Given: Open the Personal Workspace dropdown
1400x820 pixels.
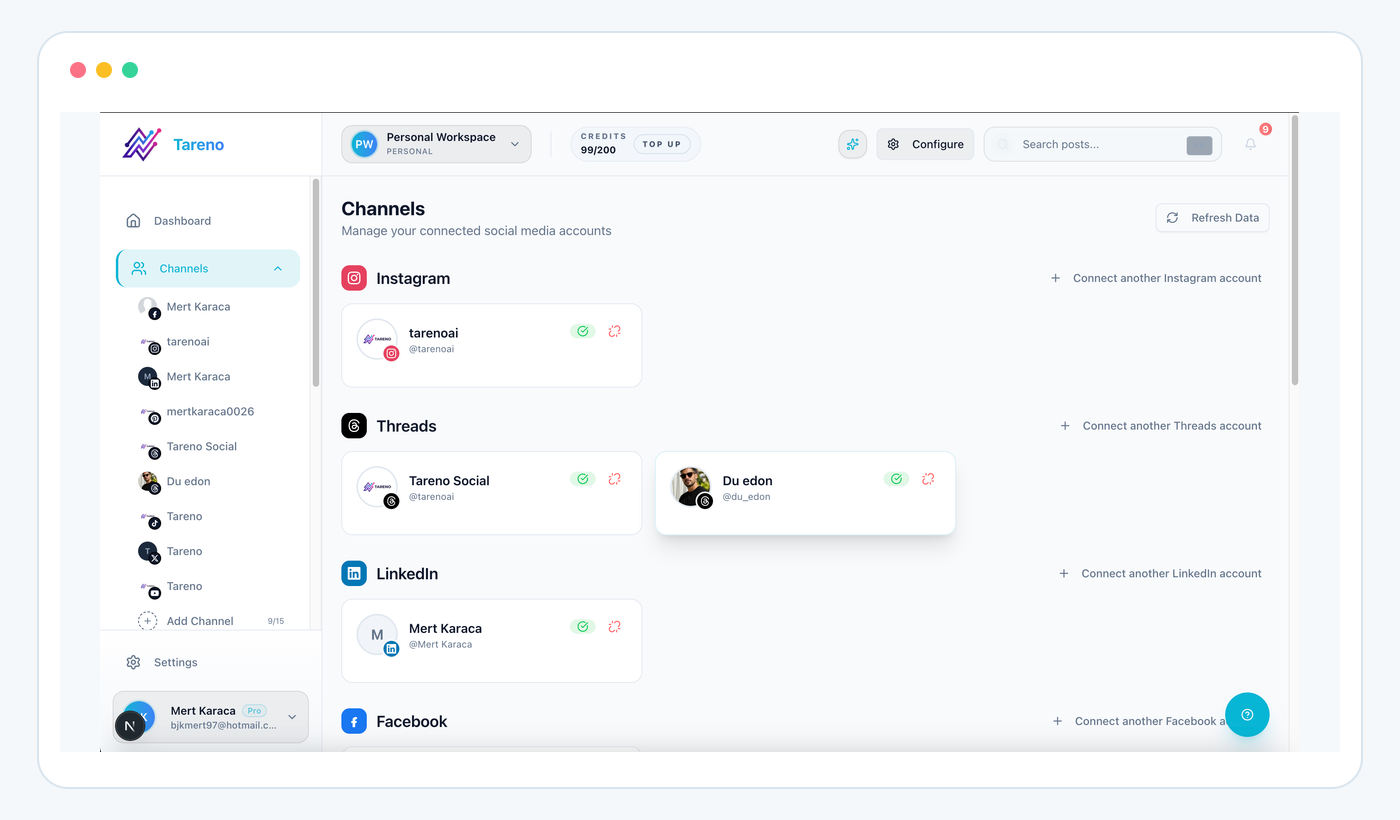Looking at the screenshot, I should (436, 144).
